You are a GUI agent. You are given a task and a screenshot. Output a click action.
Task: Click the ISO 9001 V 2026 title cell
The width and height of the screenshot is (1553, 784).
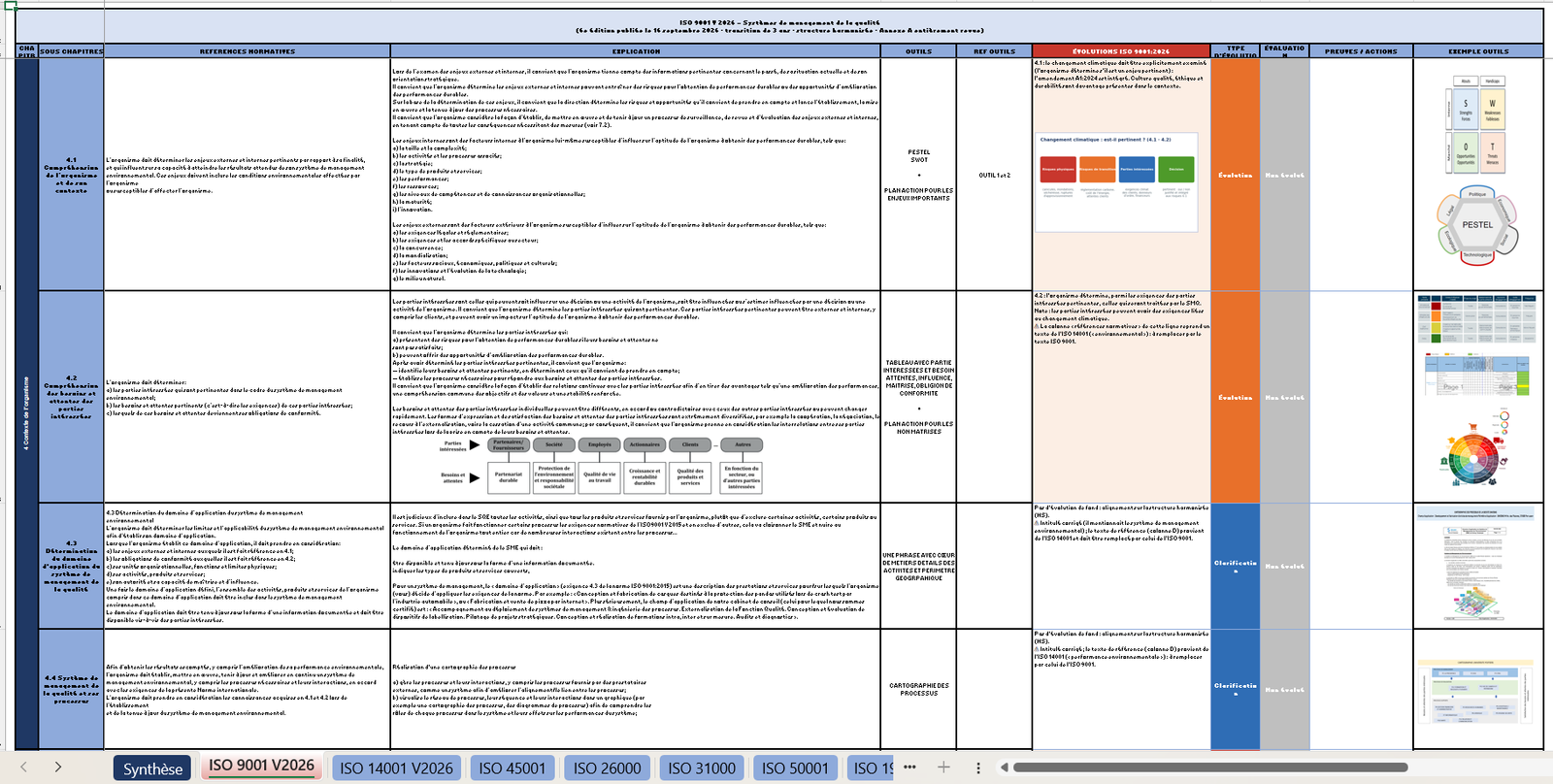[x=779, y=26]
